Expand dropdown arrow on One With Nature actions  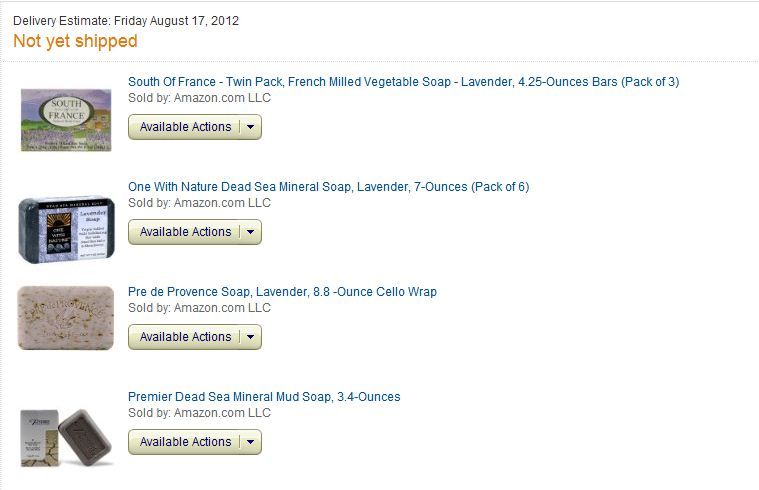250,232
